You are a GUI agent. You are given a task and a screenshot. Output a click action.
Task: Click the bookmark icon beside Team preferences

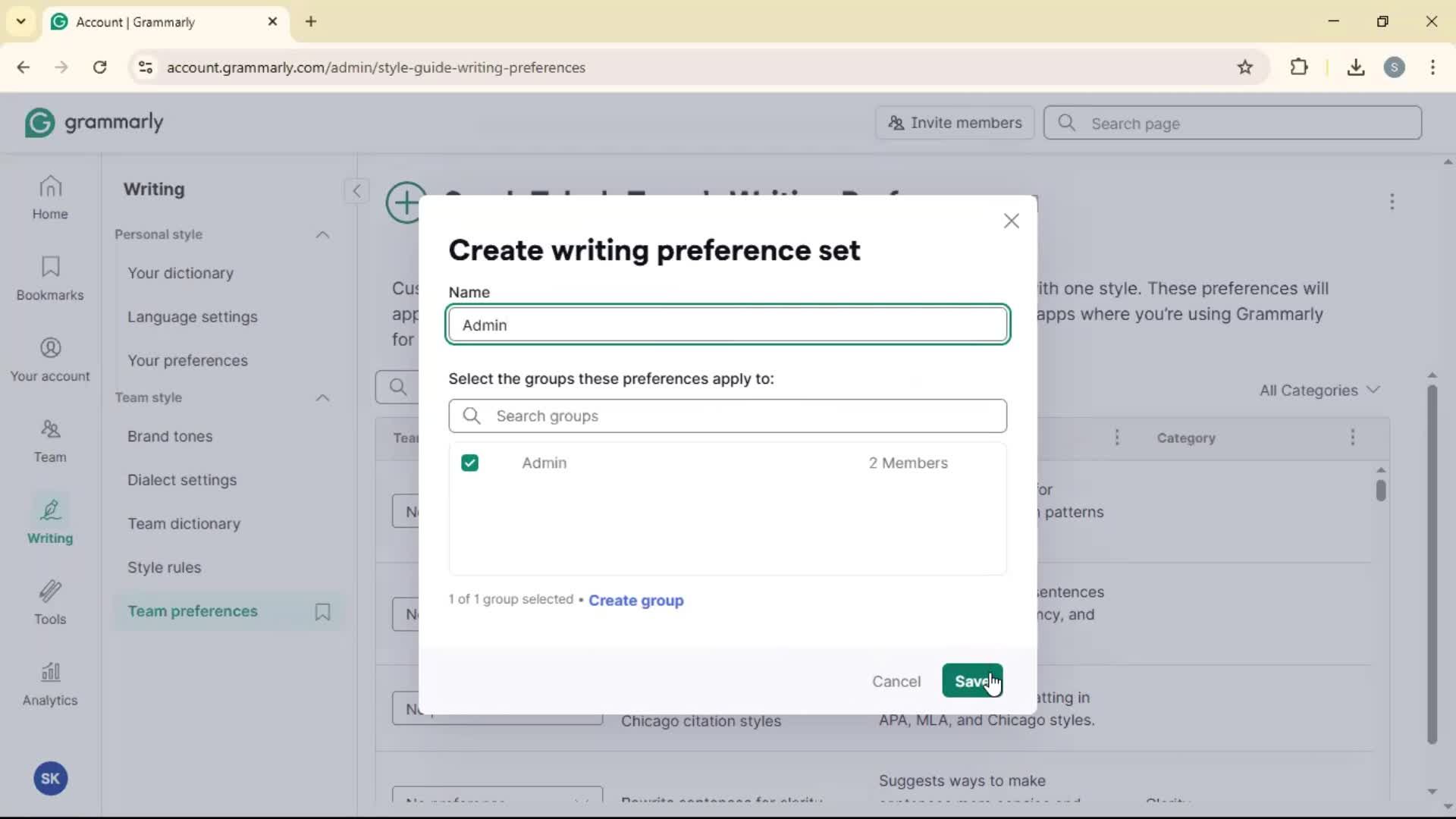[322, 612]
